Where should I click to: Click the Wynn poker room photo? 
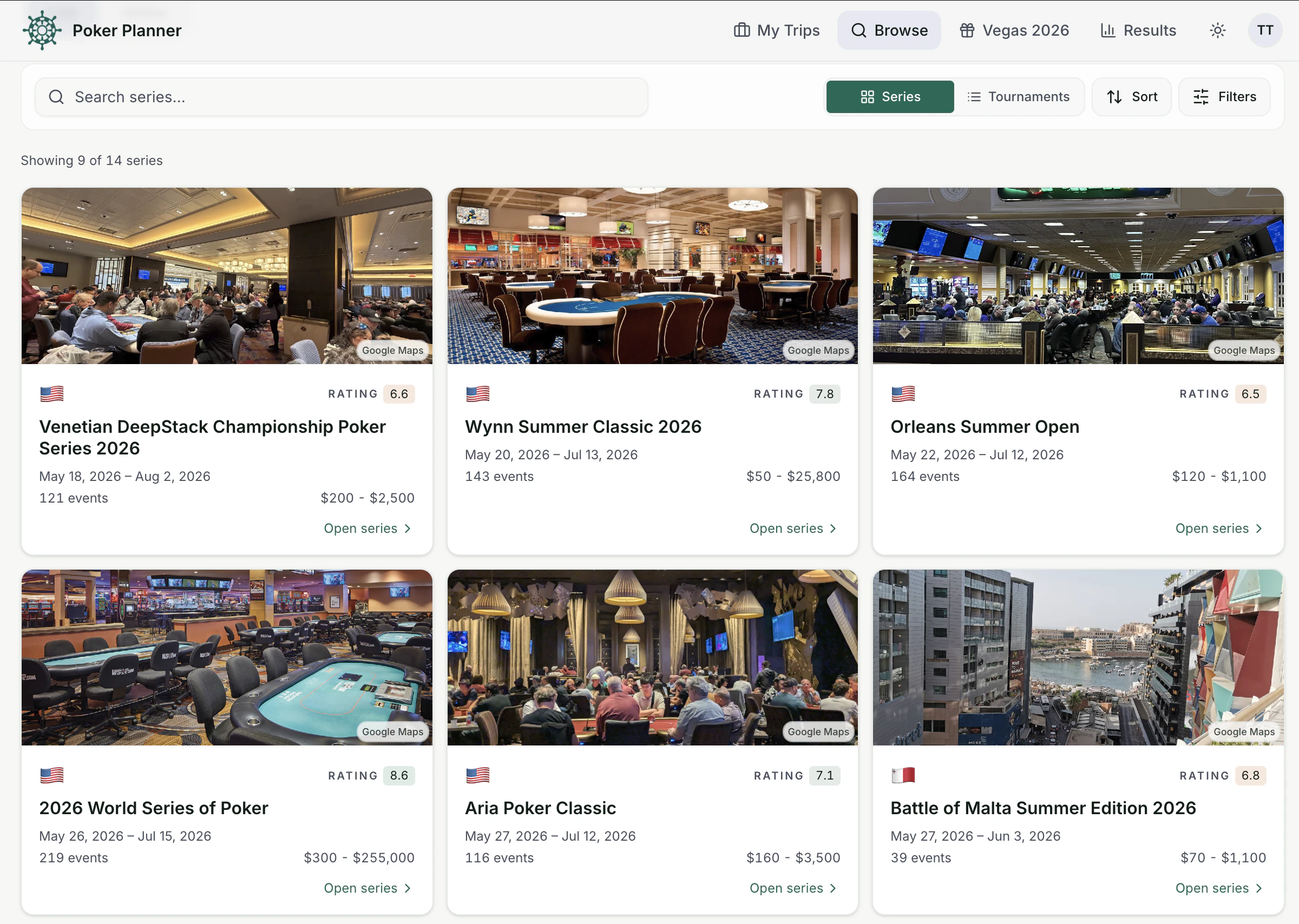pos(652,275)
